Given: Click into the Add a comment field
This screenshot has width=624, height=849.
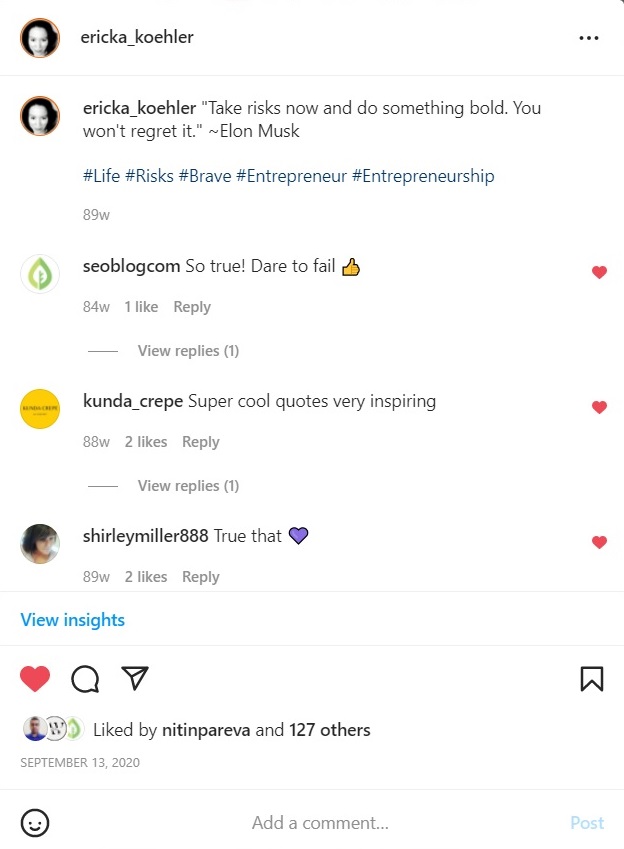Looking at the screenshot, I should click(320, 823).
